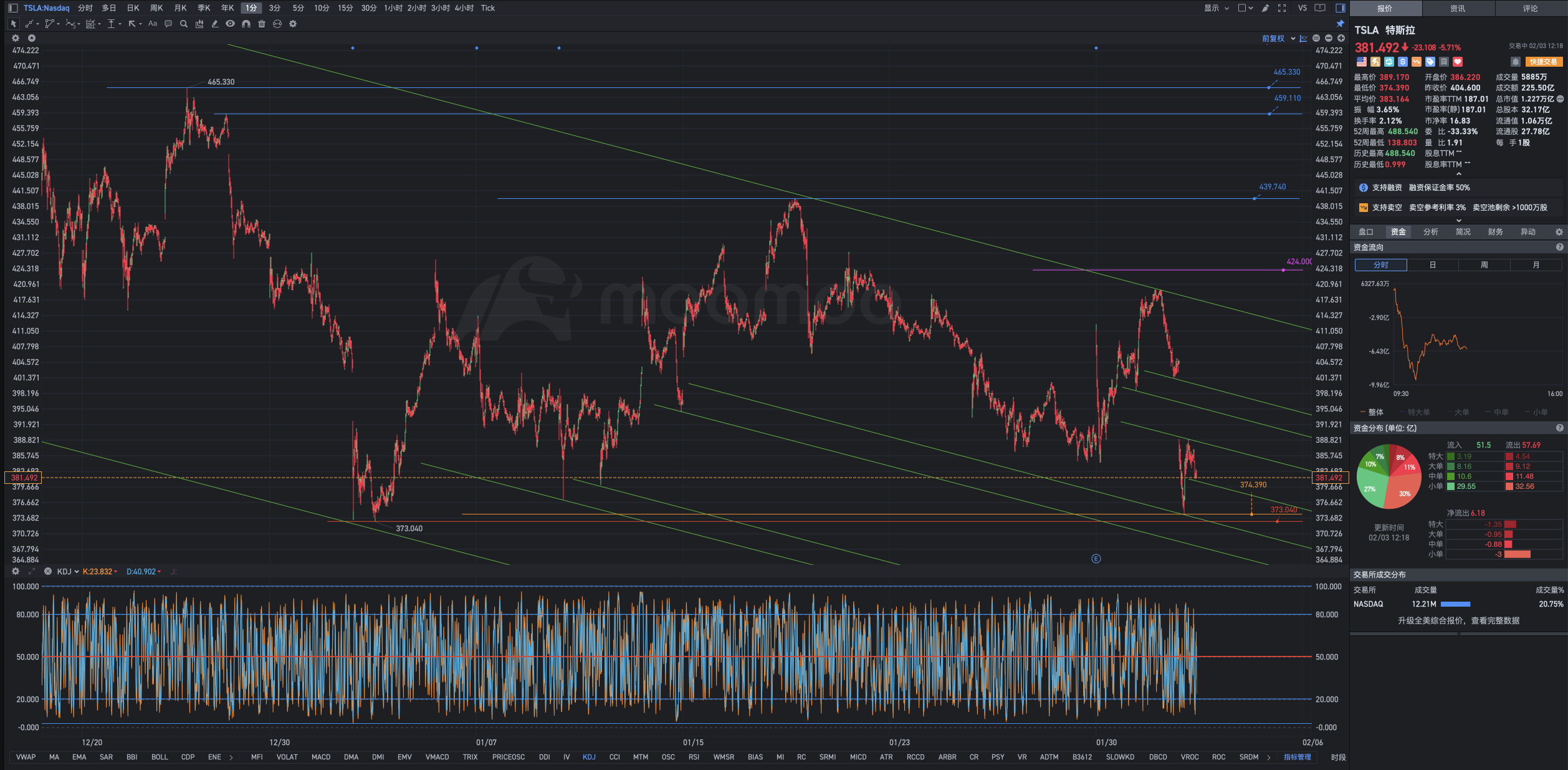Viewport: 1568px width, 770px height.
Task: Toggle magnet snap mode
Action: coord(246,24)
